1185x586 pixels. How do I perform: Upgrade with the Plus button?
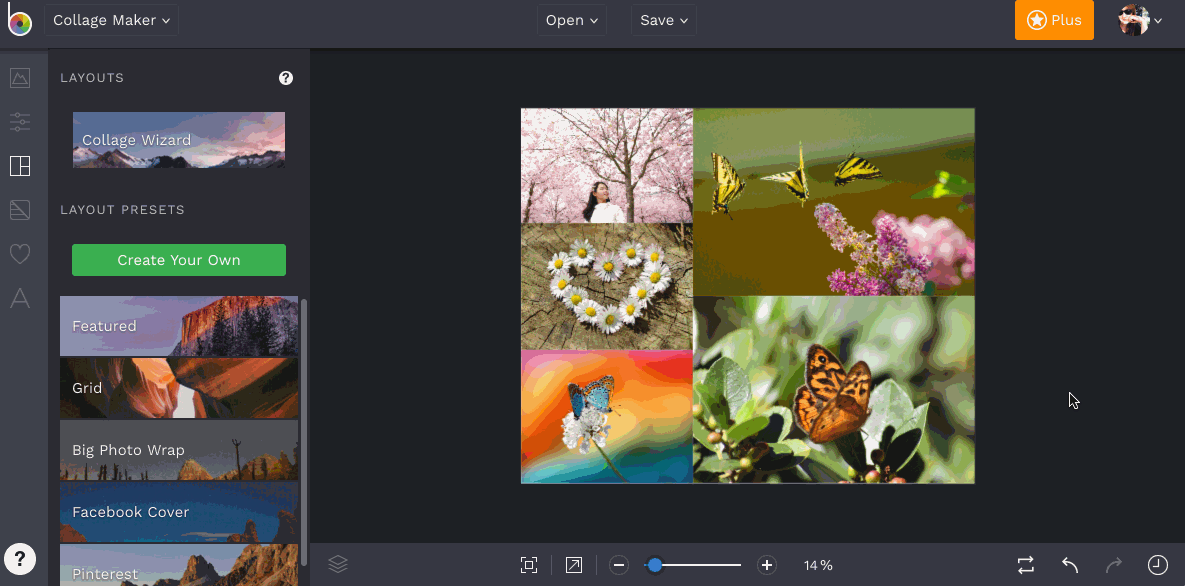(x=1054, y=20)
